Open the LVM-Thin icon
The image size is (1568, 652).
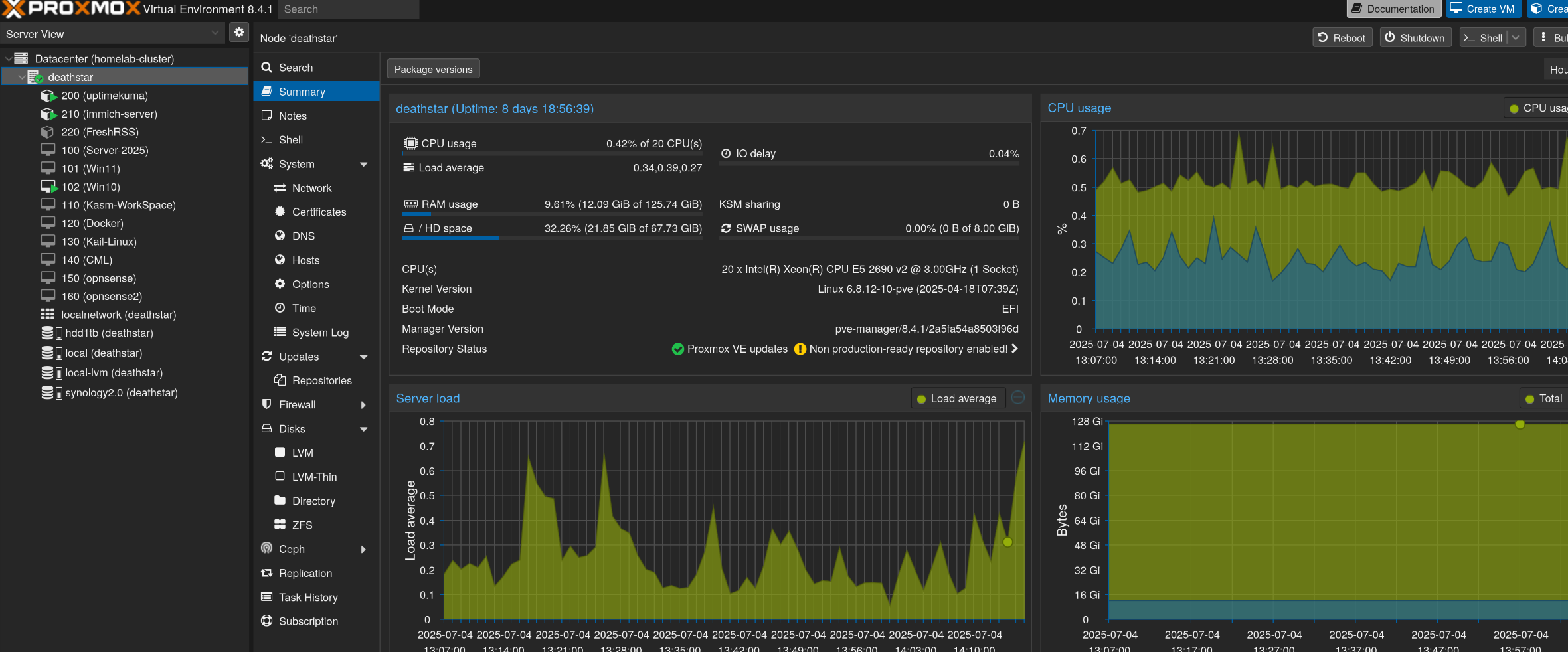[280, 476]
